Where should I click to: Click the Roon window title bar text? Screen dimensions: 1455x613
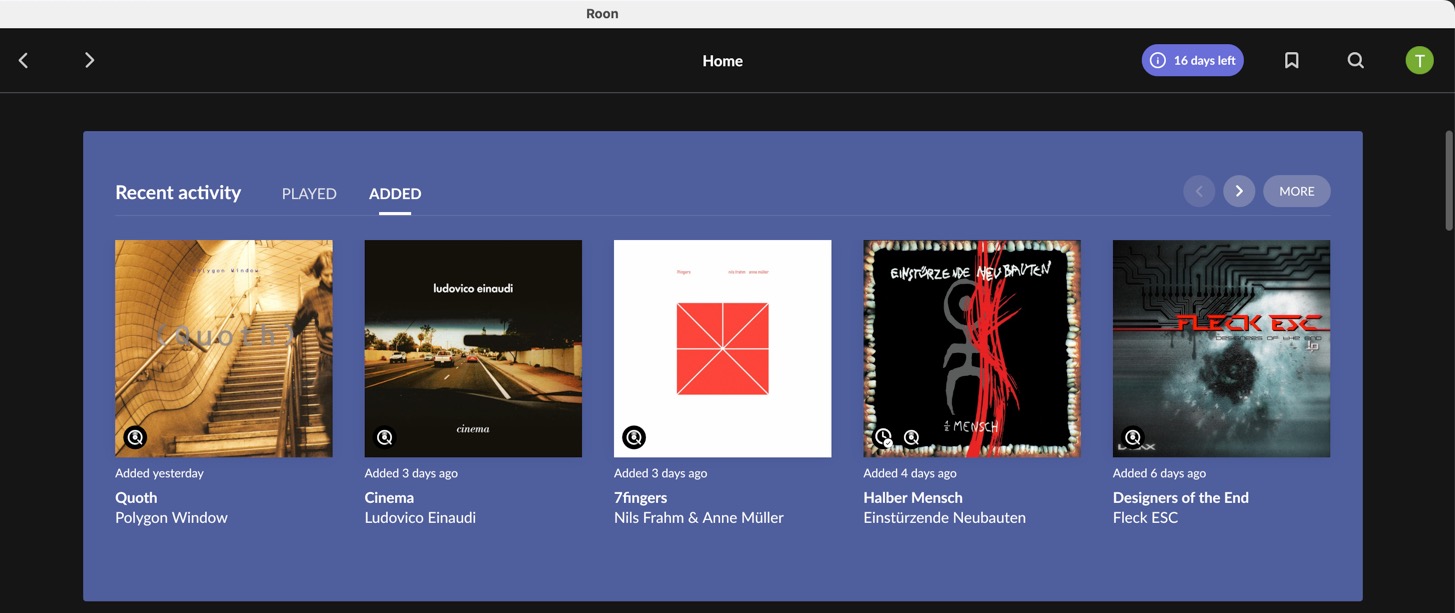pos(602,14)
